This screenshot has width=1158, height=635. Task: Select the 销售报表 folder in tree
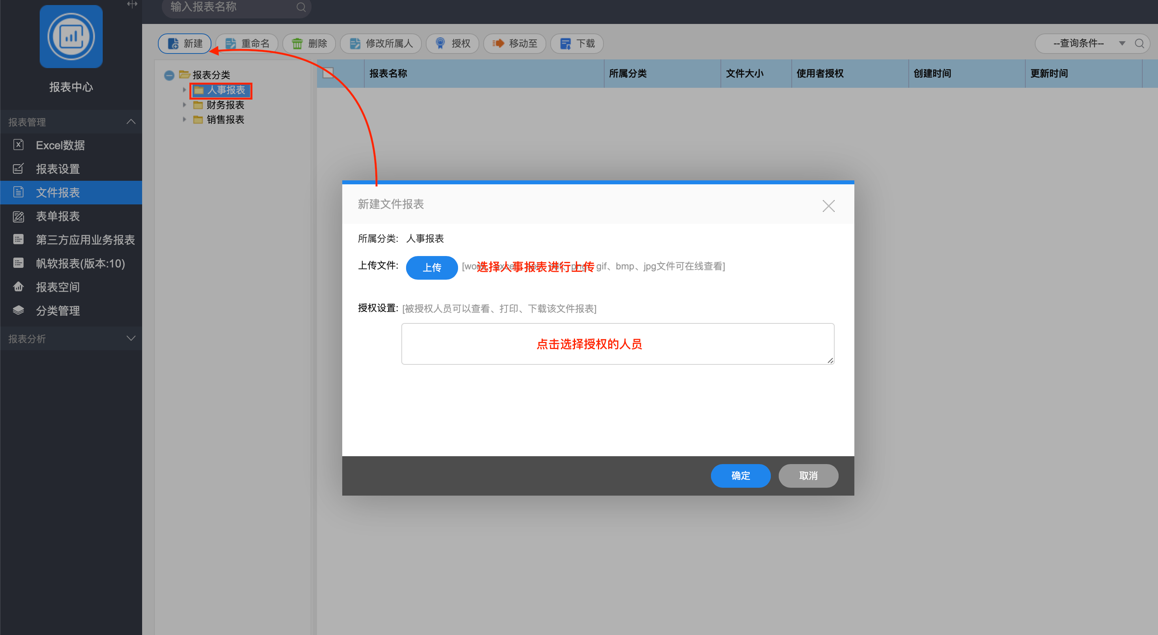click(x=225, y=120)
